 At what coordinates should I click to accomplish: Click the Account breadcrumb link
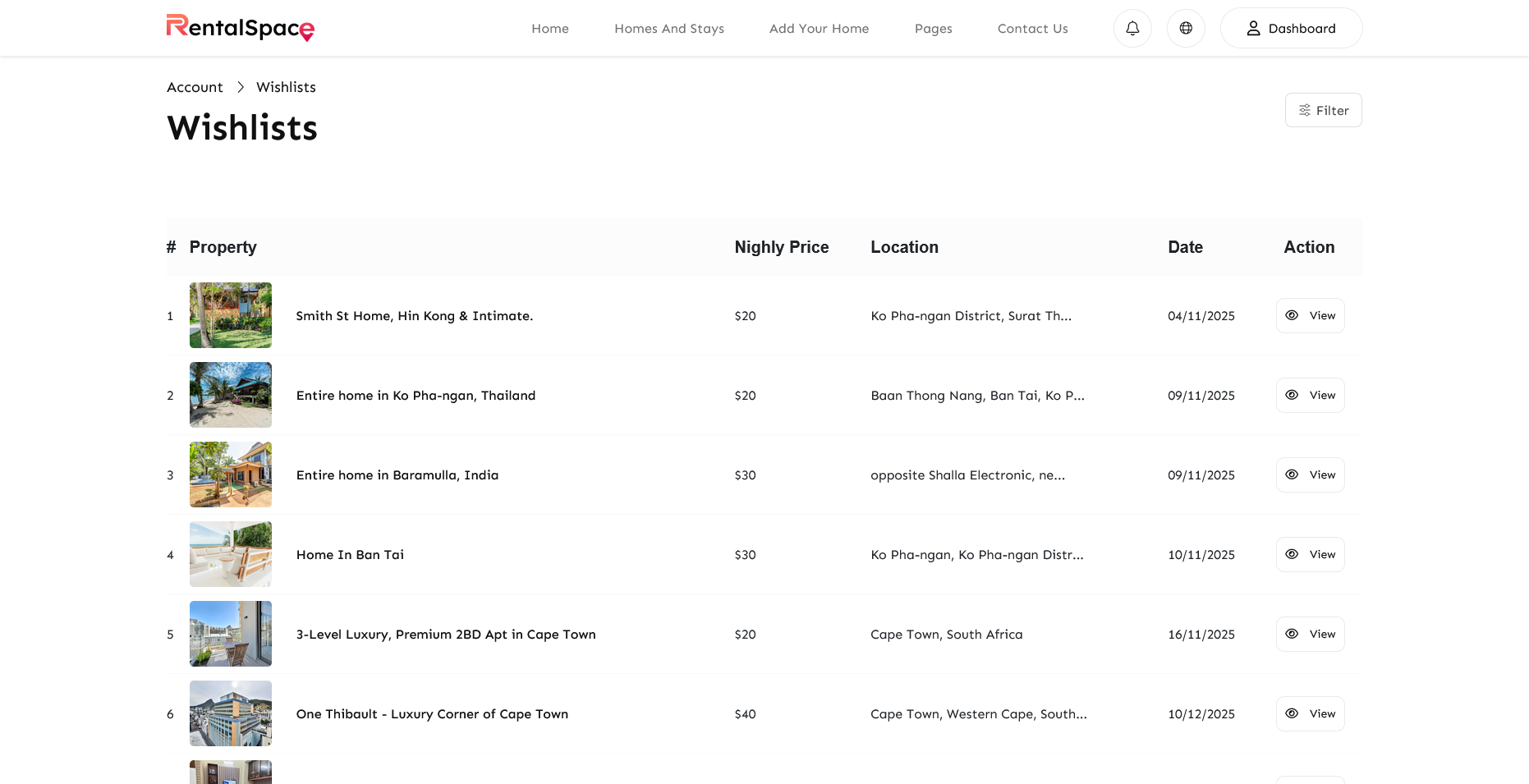pos(195,87)
